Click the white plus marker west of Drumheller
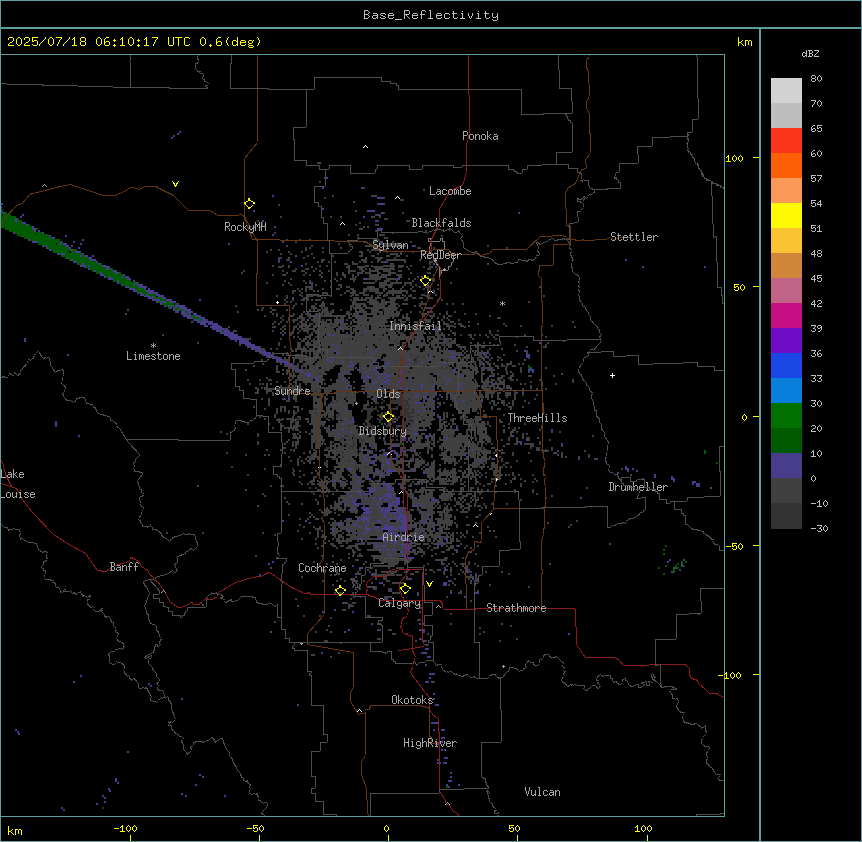 tap(612, 375)
